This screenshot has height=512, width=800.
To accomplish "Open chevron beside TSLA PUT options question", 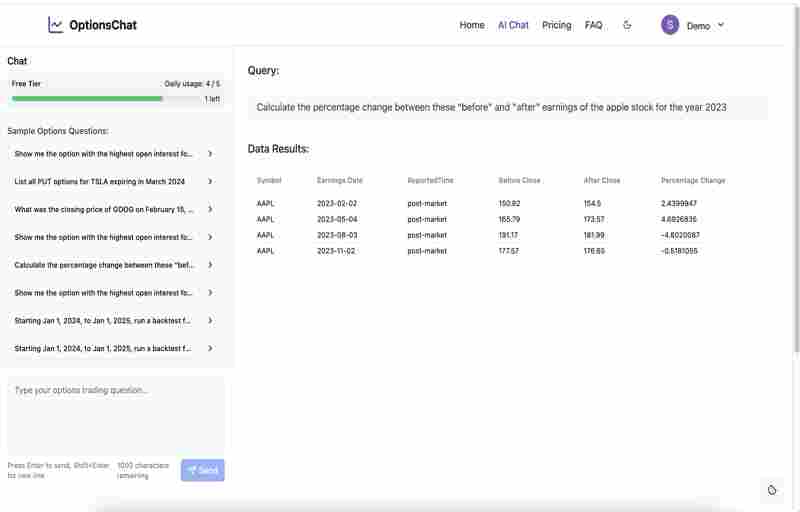I will pos(210,182).
